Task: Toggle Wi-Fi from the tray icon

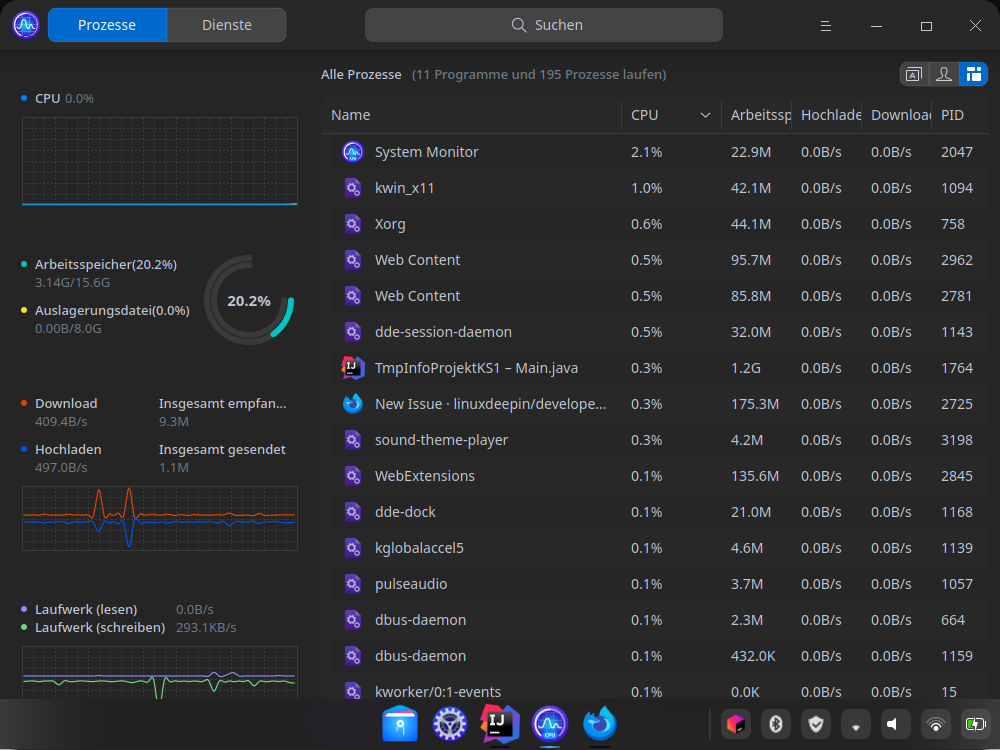Action: click(x=935, y=723)
